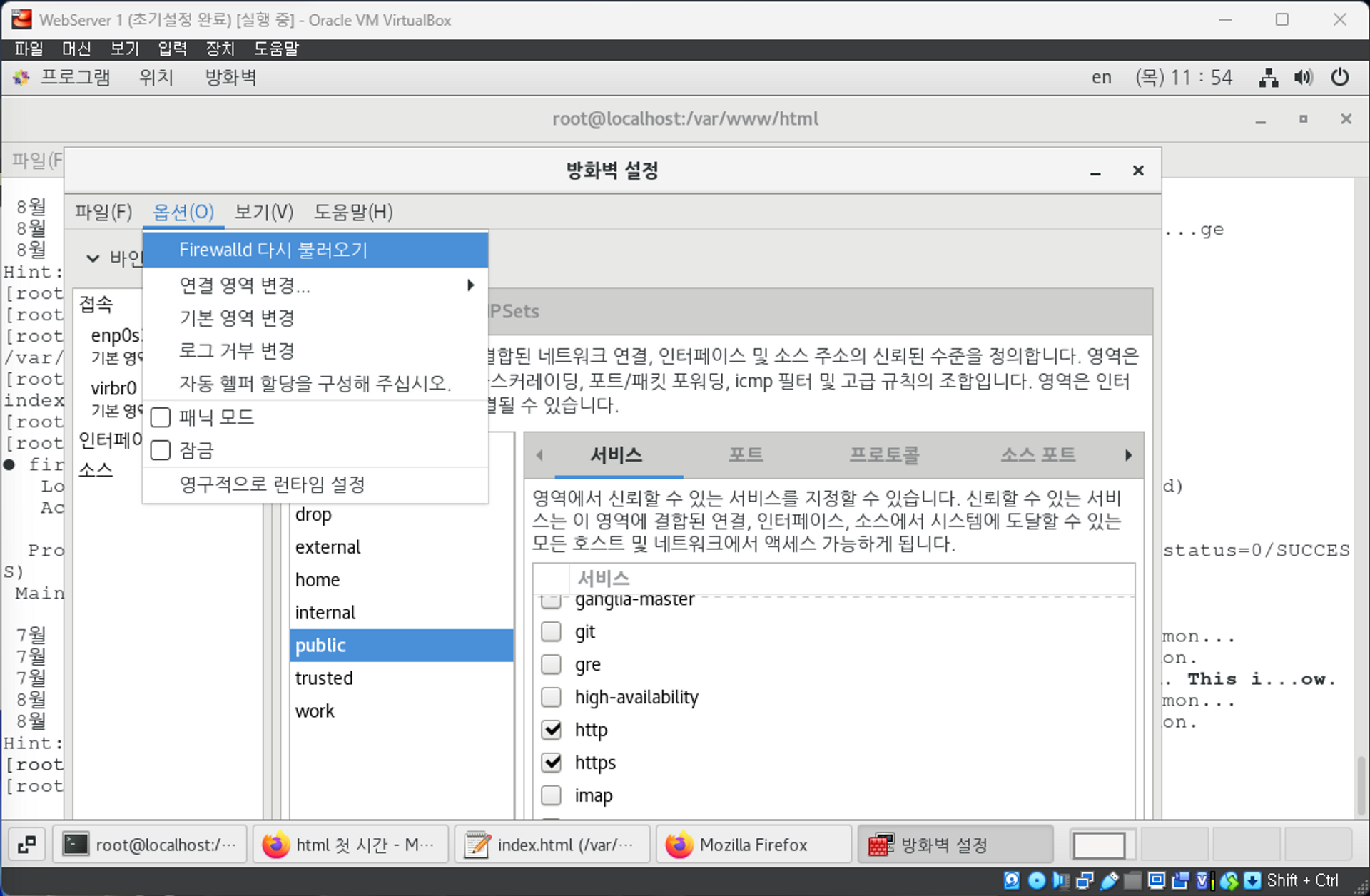Toggle the 잠금 lockdown checkbox

[x=161, y=450]
